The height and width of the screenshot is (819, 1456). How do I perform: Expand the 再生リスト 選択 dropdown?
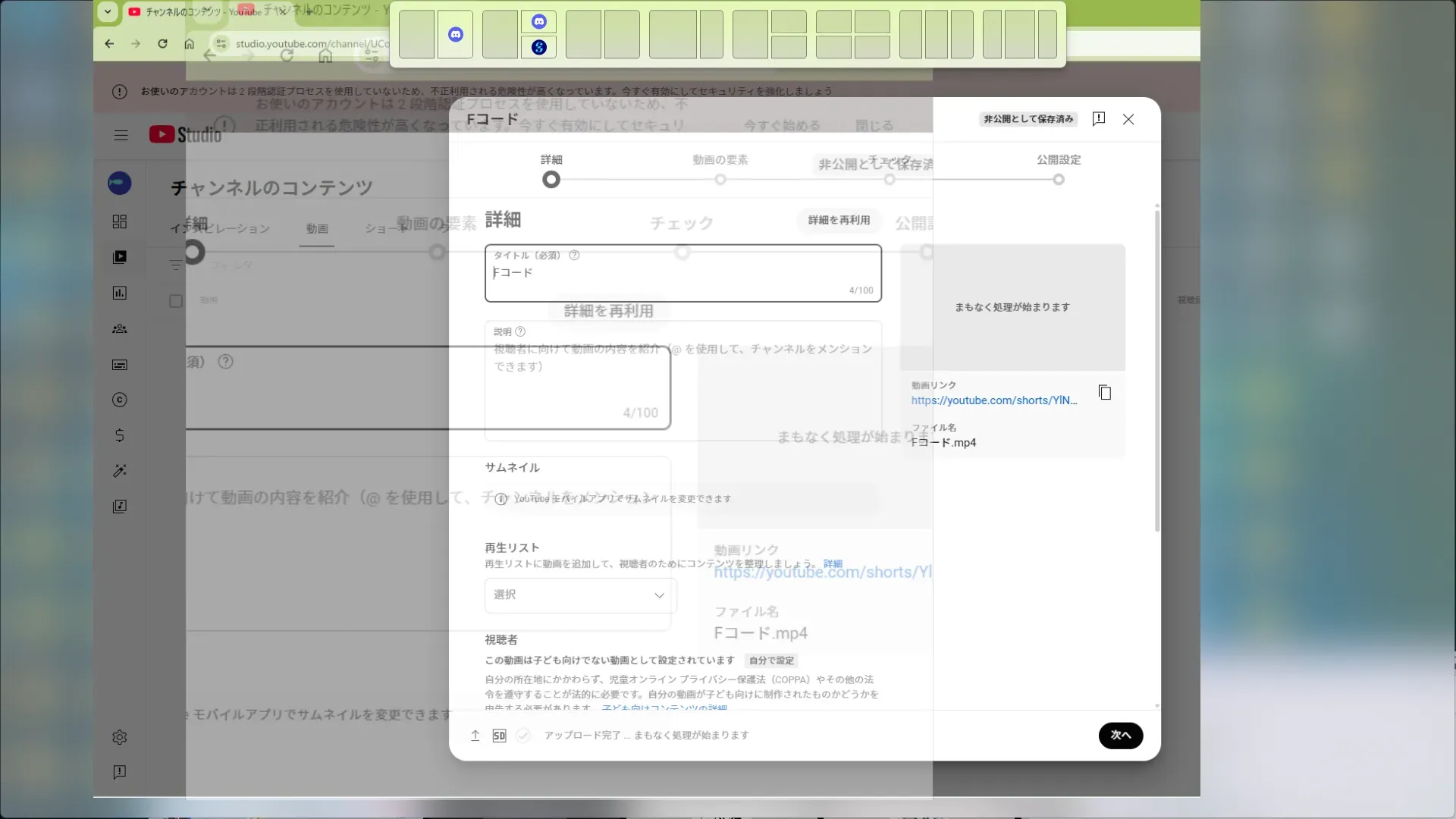580,595
